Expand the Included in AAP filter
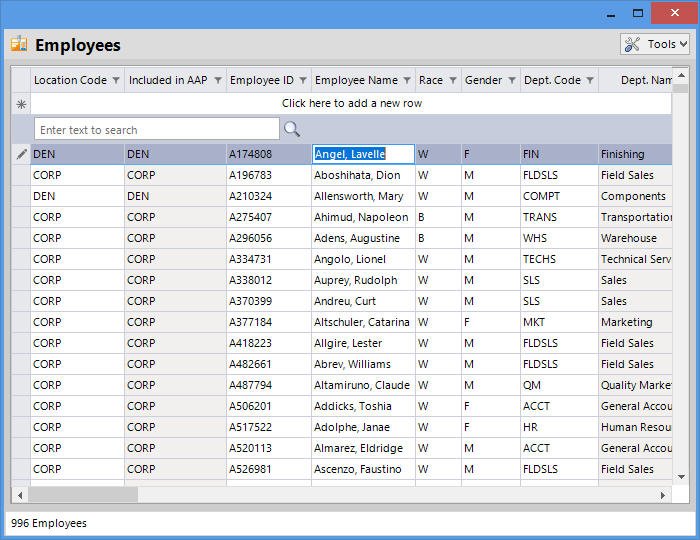The width and height of the screenshot is (700, 540). [x=217, y=80]
